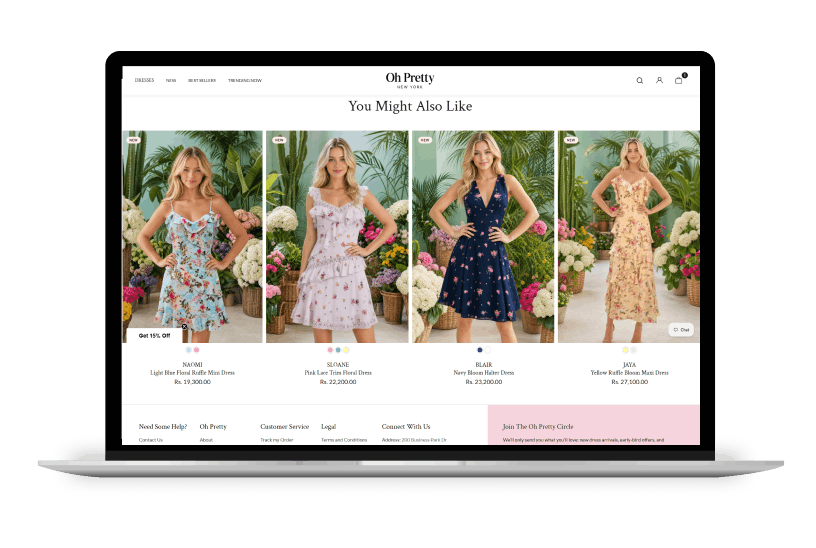Select Jaya yellow color swatch
This screenshot has height=548, width=816.
(x=626, y=350)
